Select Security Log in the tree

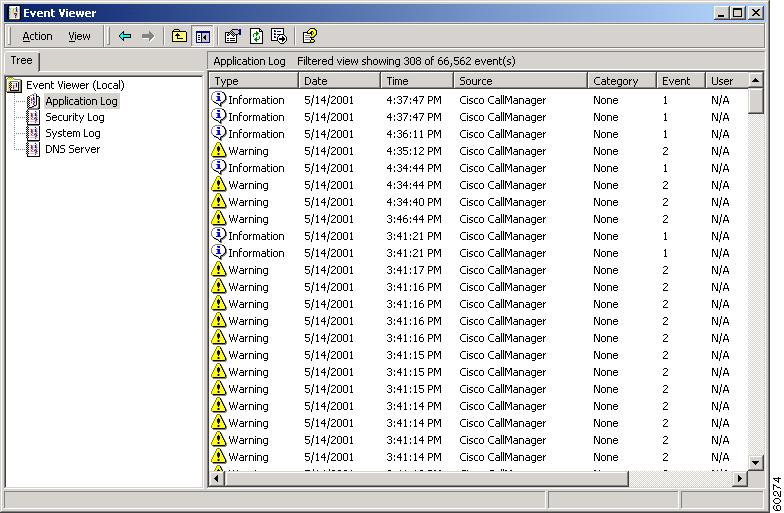pyautogui.click(x=74, y=117)
